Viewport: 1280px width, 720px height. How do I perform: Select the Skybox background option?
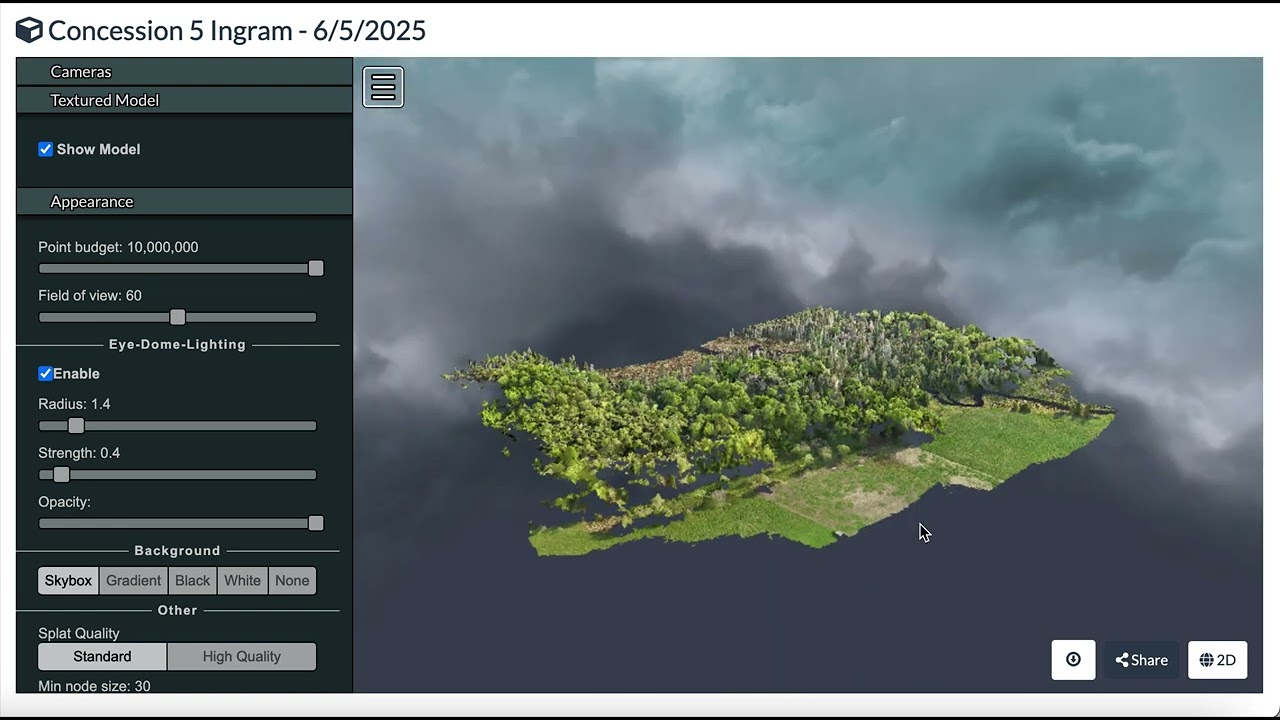click(68, 581)
